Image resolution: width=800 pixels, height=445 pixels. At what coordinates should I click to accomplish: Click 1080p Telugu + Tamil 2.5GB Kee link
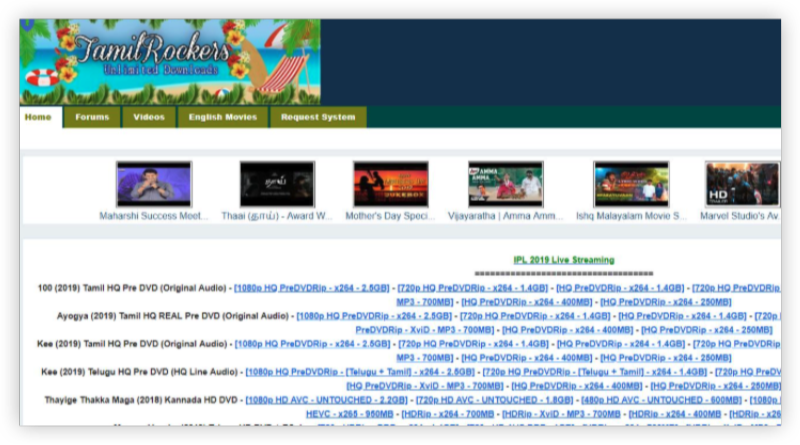pos(360,372)
